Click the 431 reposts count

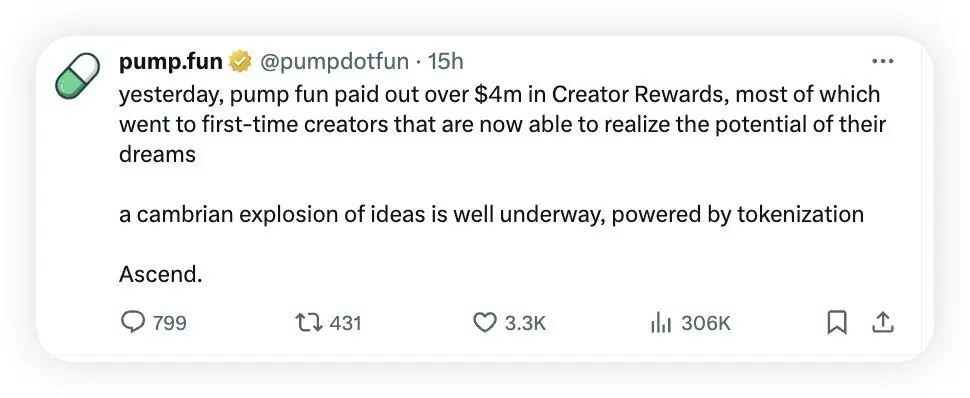(x=345, y=323)
